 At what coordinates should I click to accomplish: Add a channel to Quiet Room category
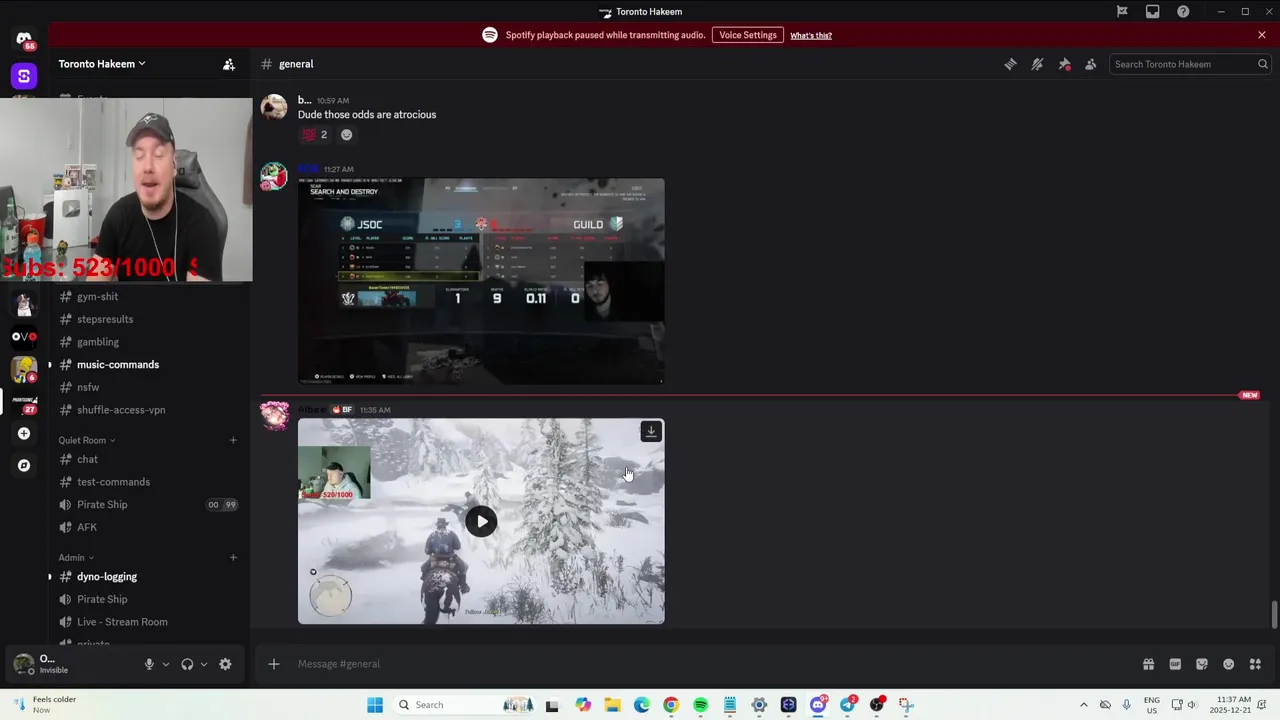click(233, 440)
